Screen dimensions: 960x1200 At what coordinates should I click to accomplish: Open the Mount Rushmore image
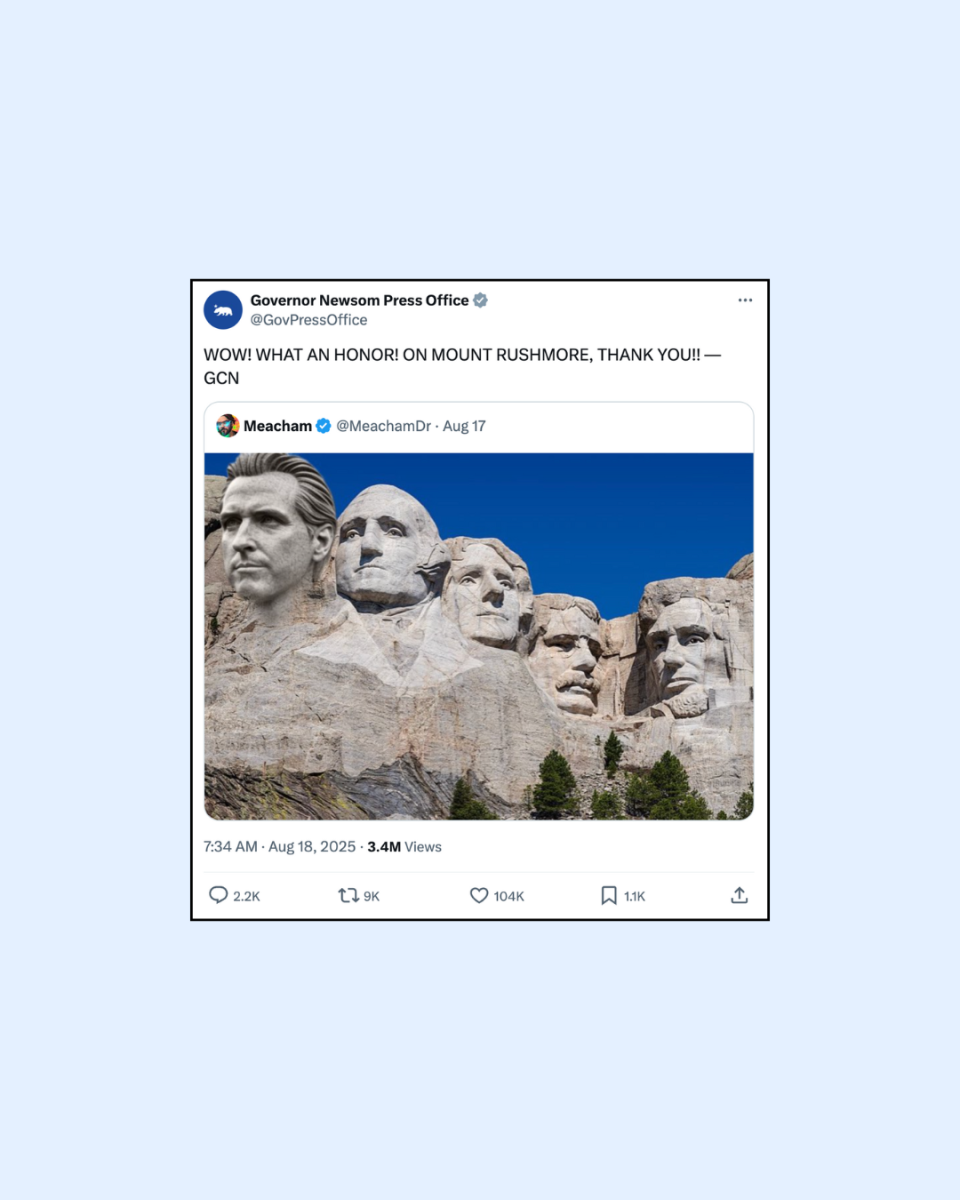[479, 637]
